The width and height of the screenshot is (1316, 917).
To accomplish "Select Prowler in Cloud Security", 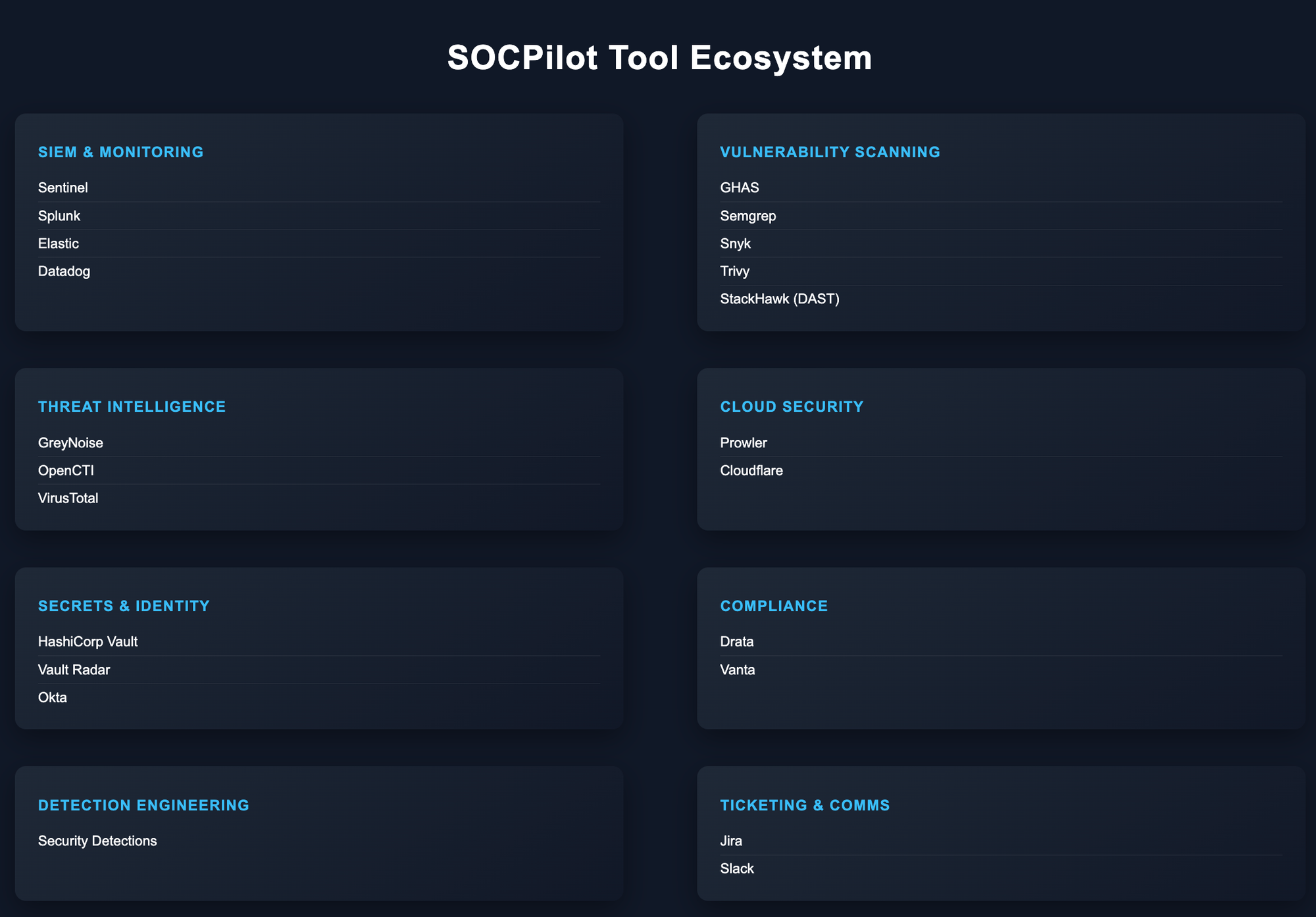I will pyautogui.click(x=744, y=443).
